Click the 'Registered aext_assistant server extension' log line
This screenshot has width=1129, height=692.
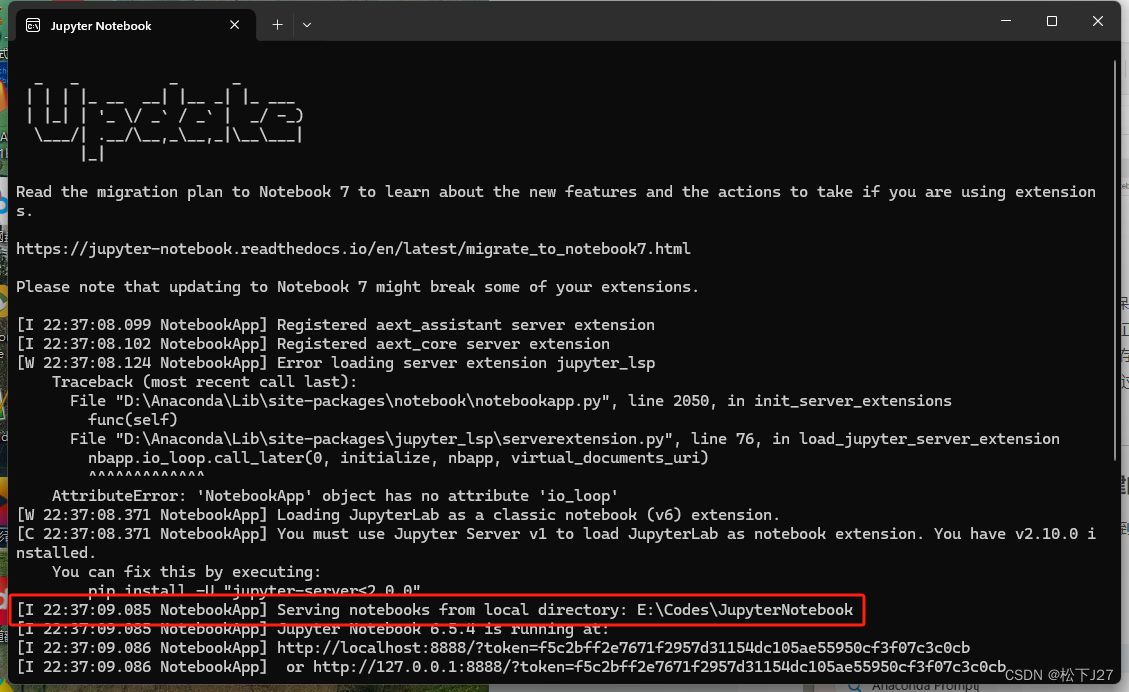336,325
